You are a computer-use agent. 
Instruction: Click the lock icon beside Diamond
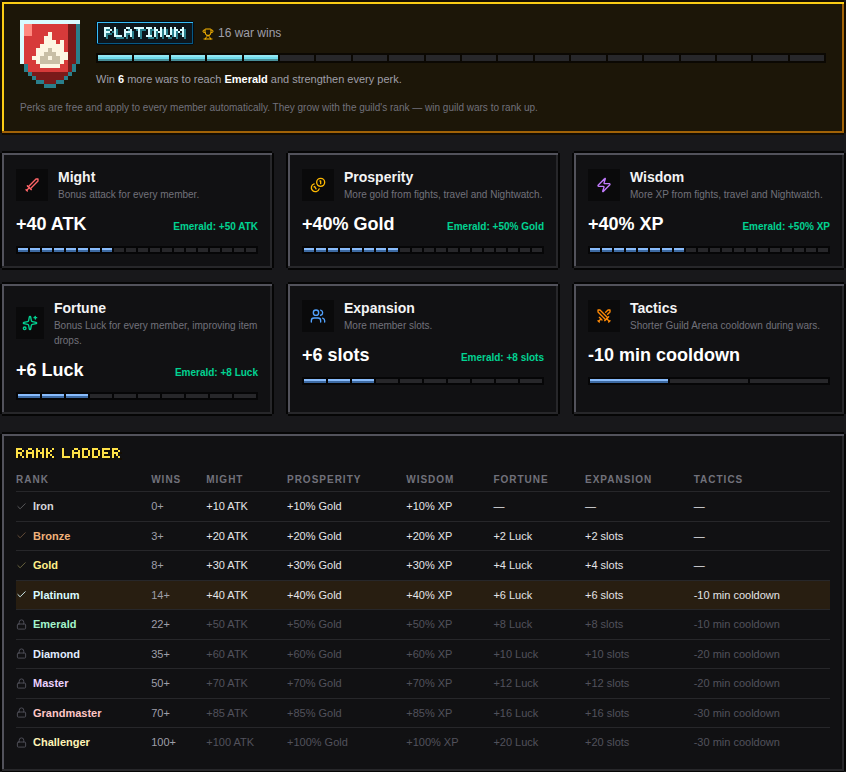click(x=22, y=654)
